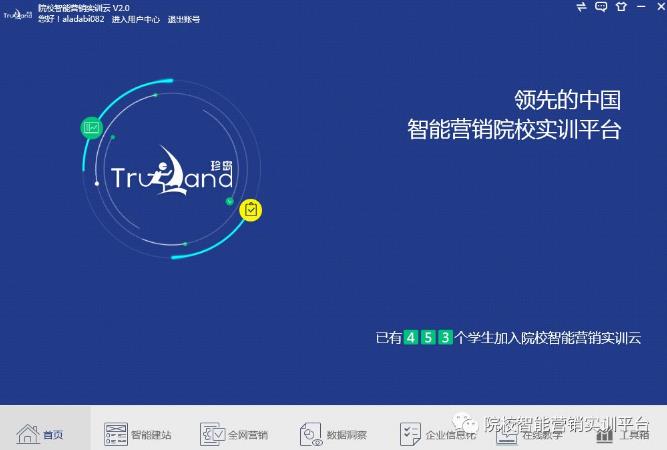667x450 pixels.
Task: Click the 智能建站 site builder icon
Action: pos(116,433)
